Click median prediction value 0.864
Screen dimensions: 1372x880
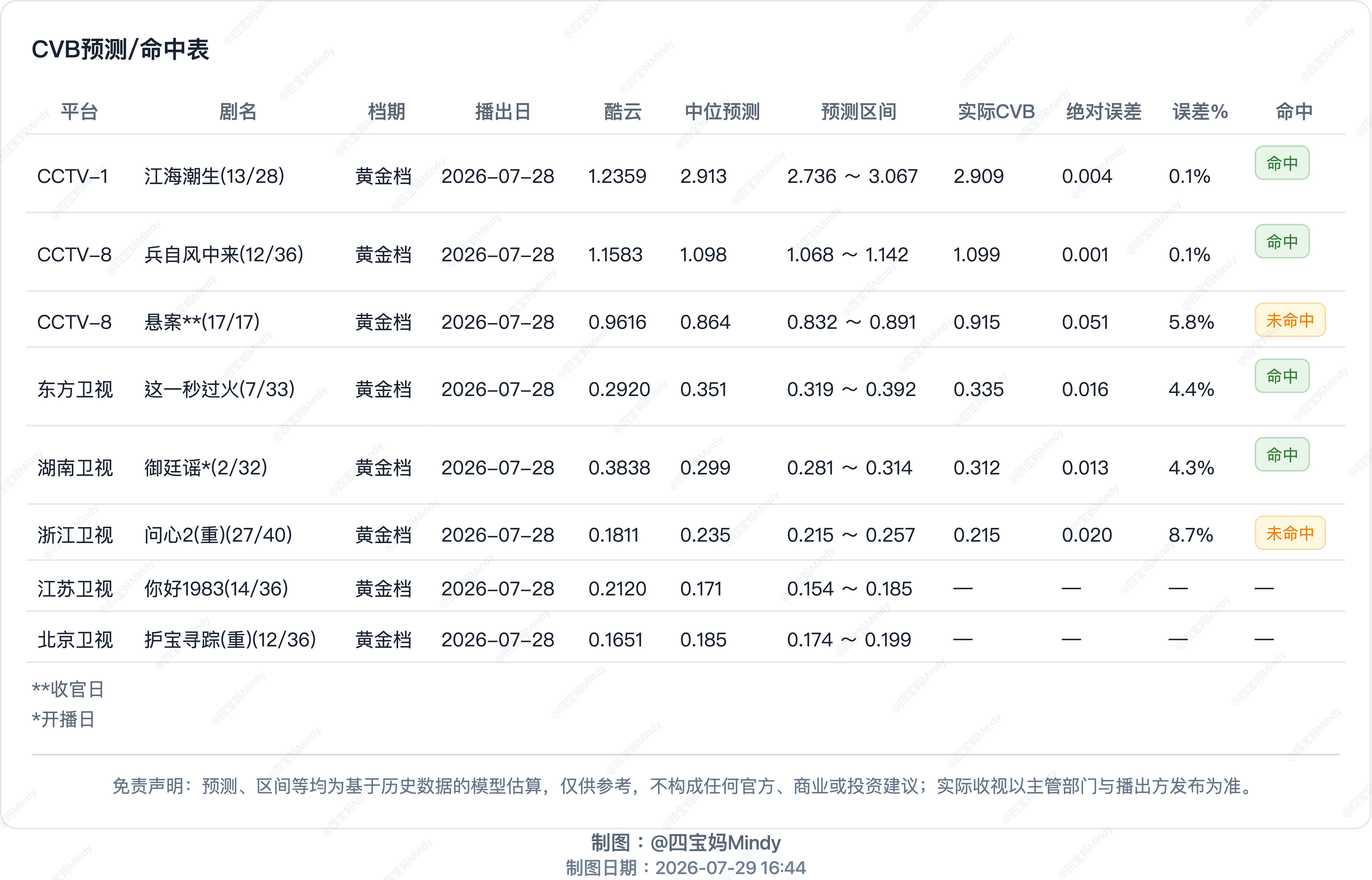point(705,322)
